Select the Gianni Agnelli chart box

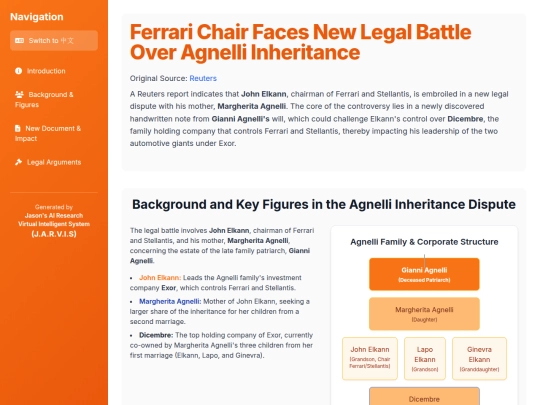click(424, 274)
